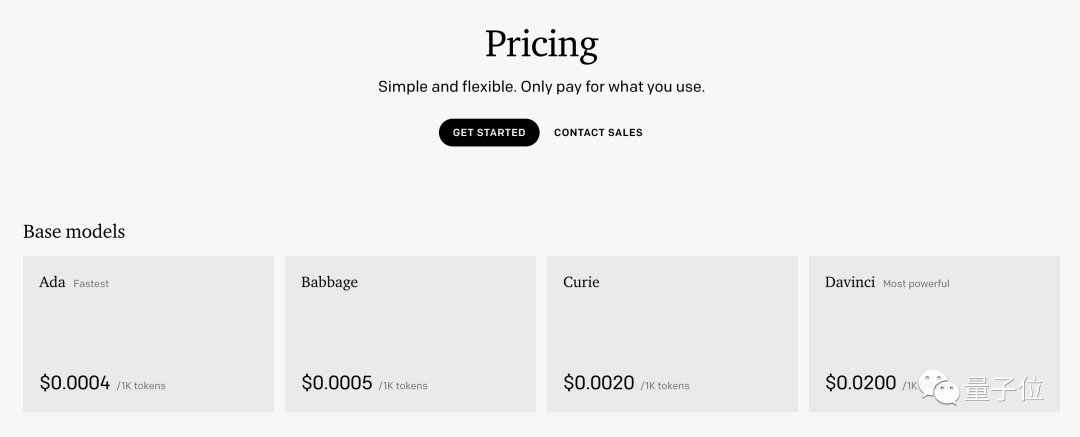This screenshot has width=1080, height=437.
Task: Open the CONTACT SALES link
Action: (x=598, y=132)
